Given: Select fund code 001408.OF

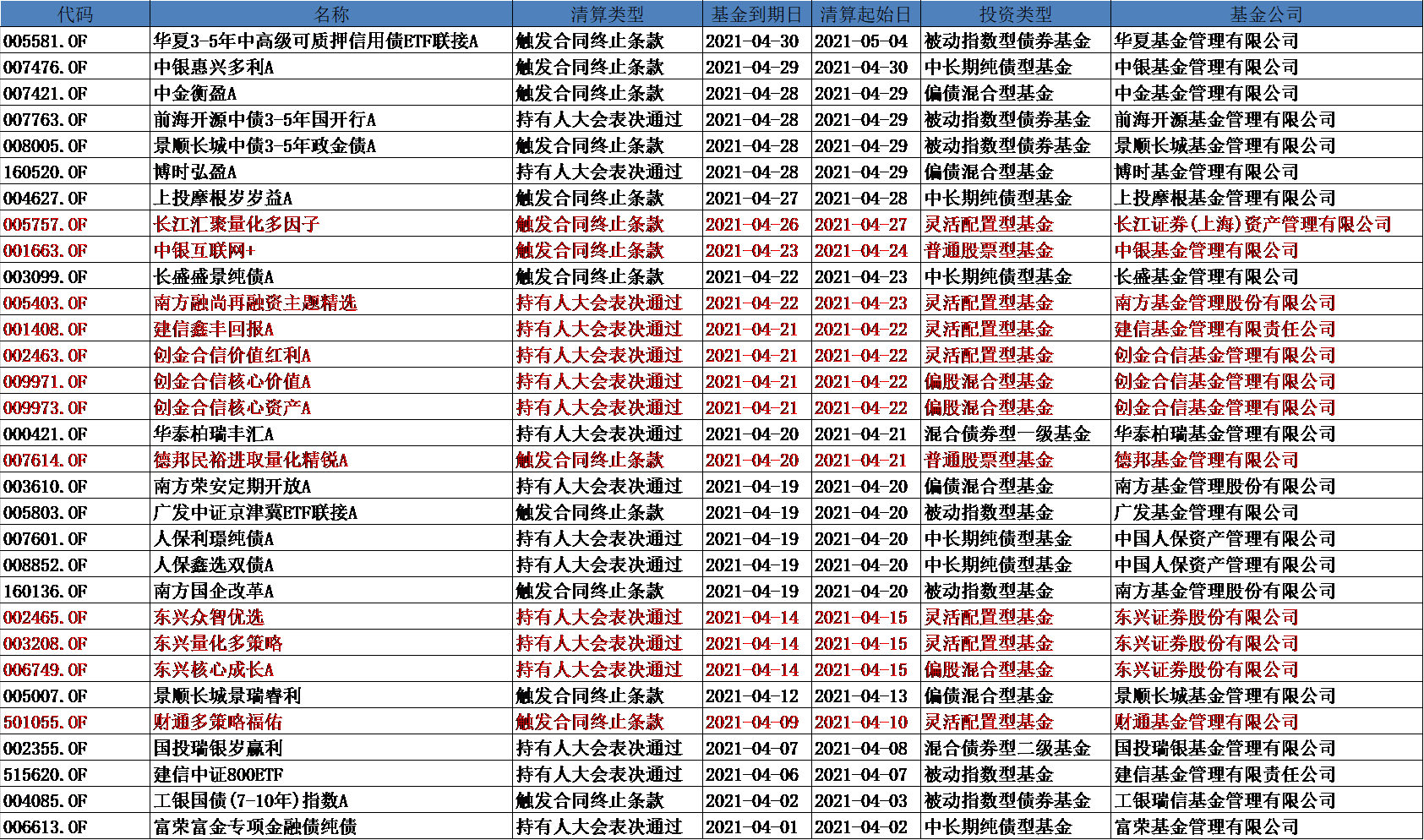Looking at the screenshot, I should point(46,330).
